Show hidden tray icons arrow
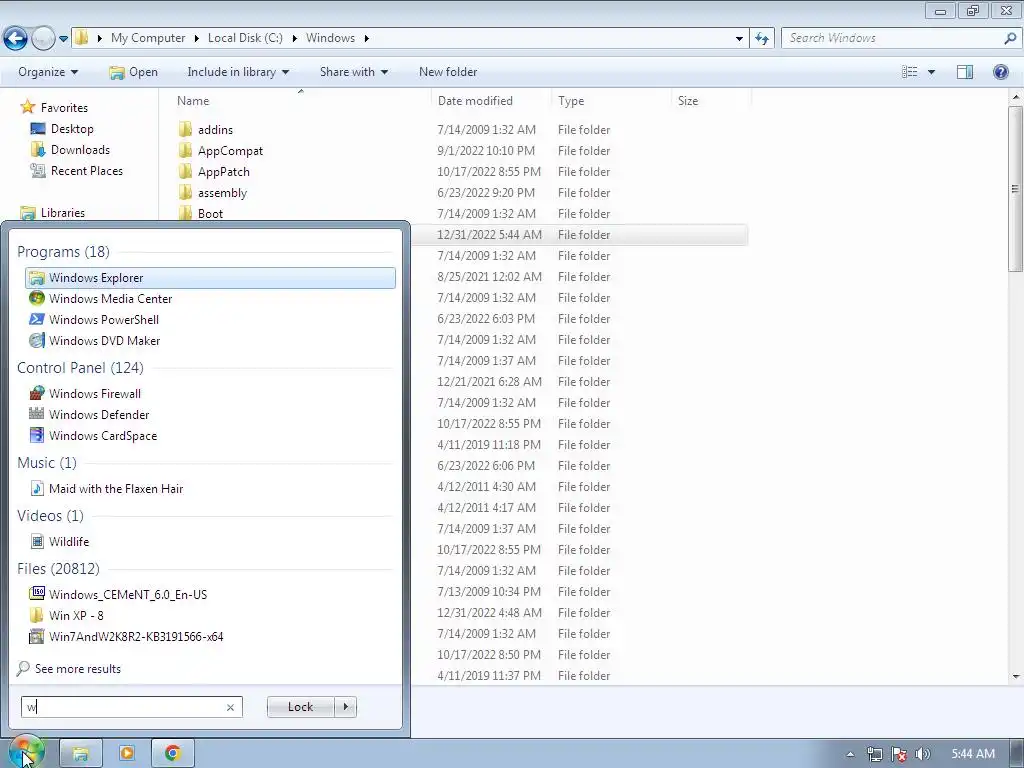Viewport: 1024px width, 768px height. [850, 754]
